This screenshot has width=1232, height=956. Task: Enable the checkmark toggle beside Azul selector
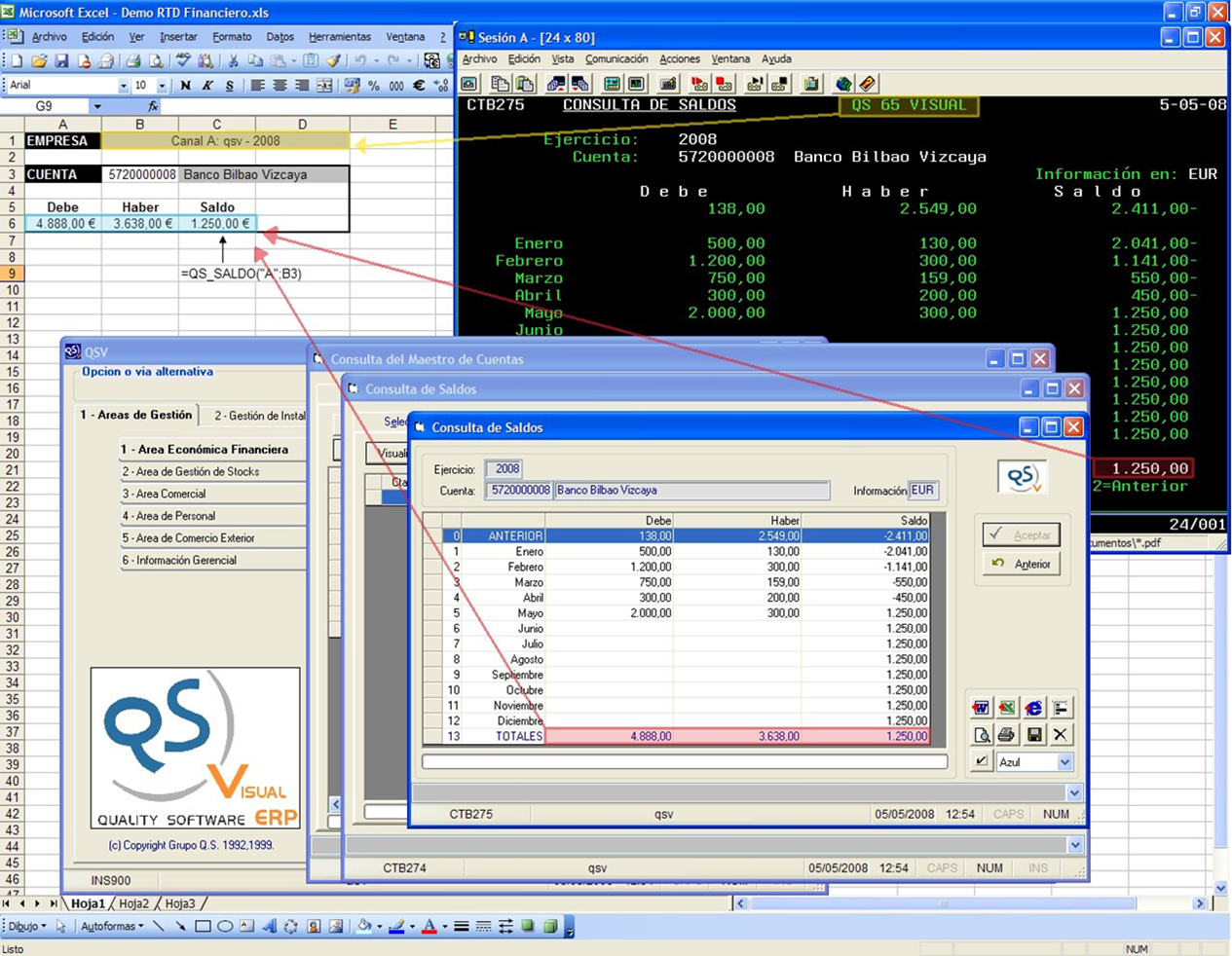(980, 760)
